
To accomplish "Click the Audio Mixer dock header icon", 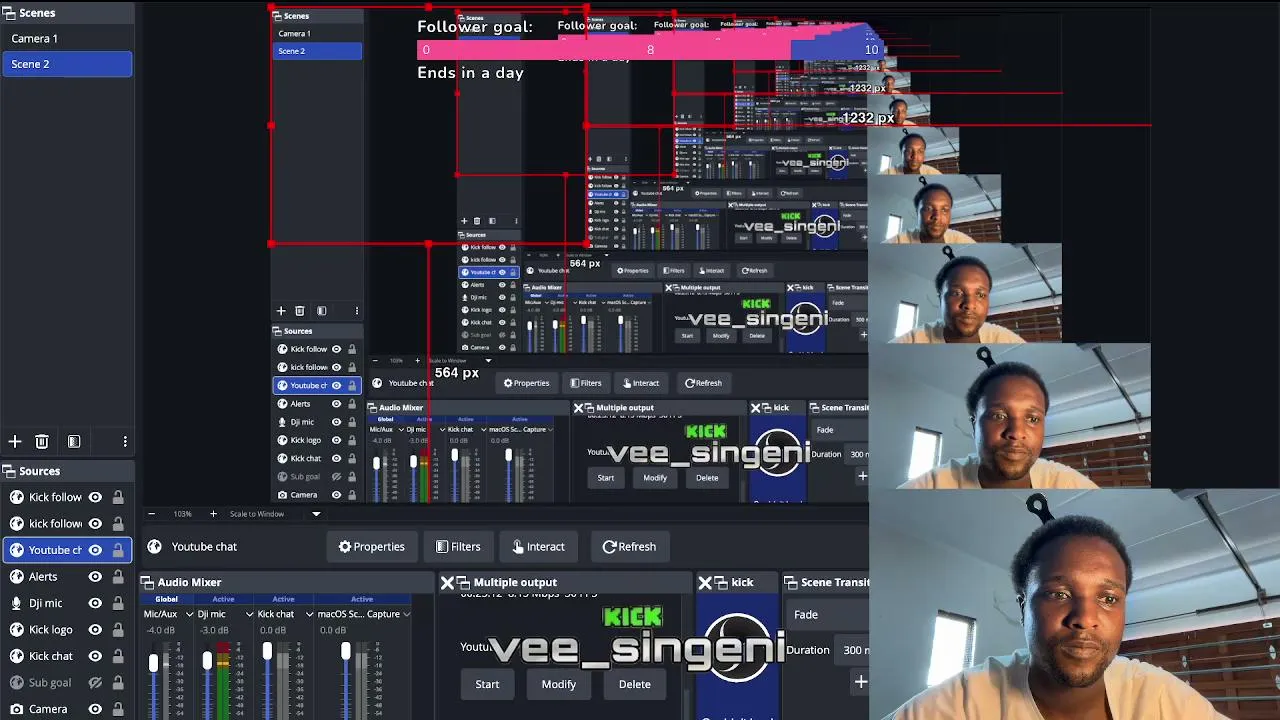I will tap(147, 582).
